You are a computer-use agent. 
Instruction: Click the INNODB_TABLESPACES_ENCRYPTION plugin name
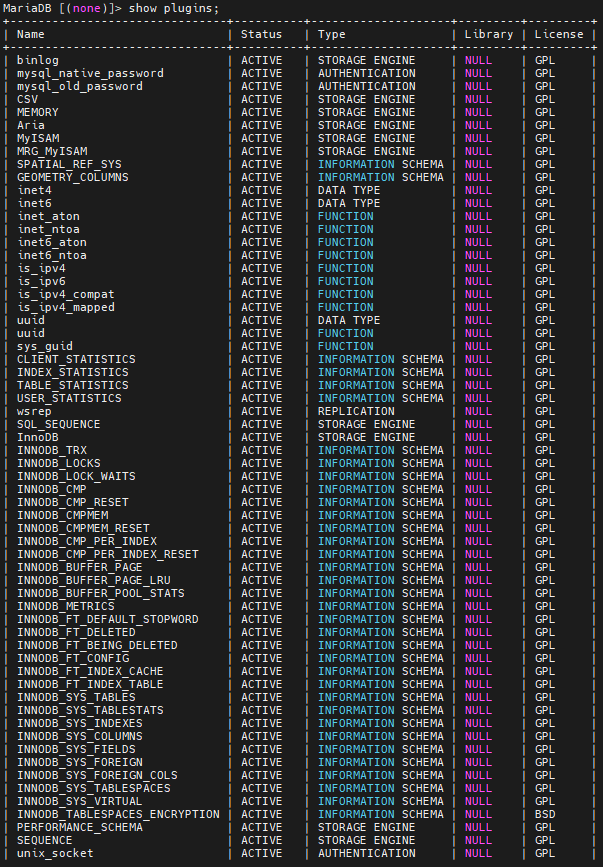118,814
